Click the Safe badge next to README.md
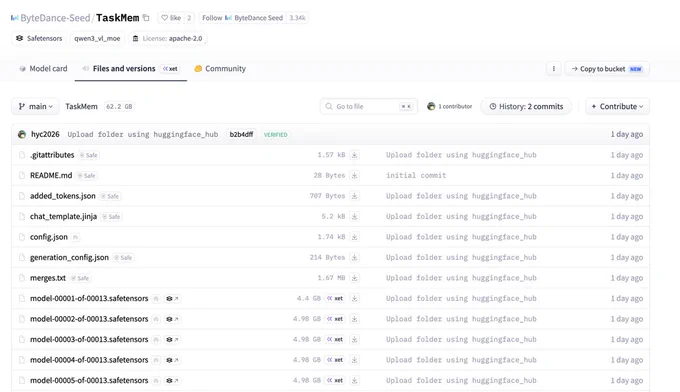 (87, 175)
